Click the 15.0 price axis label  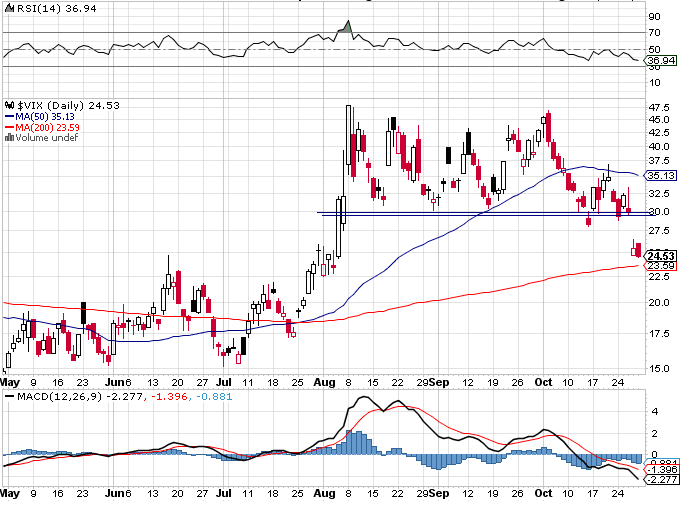(659, 369)
